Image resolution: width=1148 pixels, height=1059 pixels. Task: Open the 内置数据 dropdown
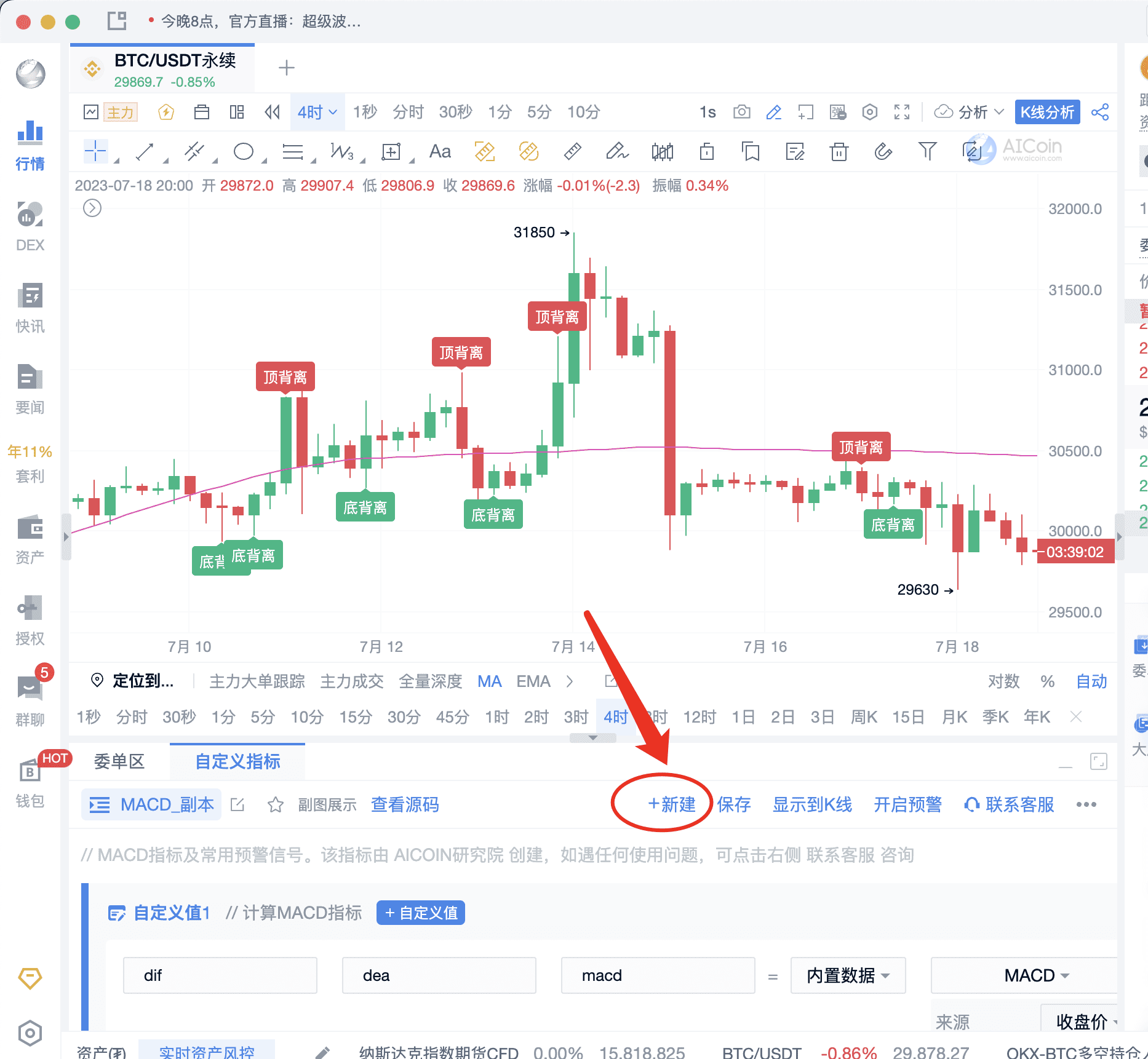tap(848, 975)
